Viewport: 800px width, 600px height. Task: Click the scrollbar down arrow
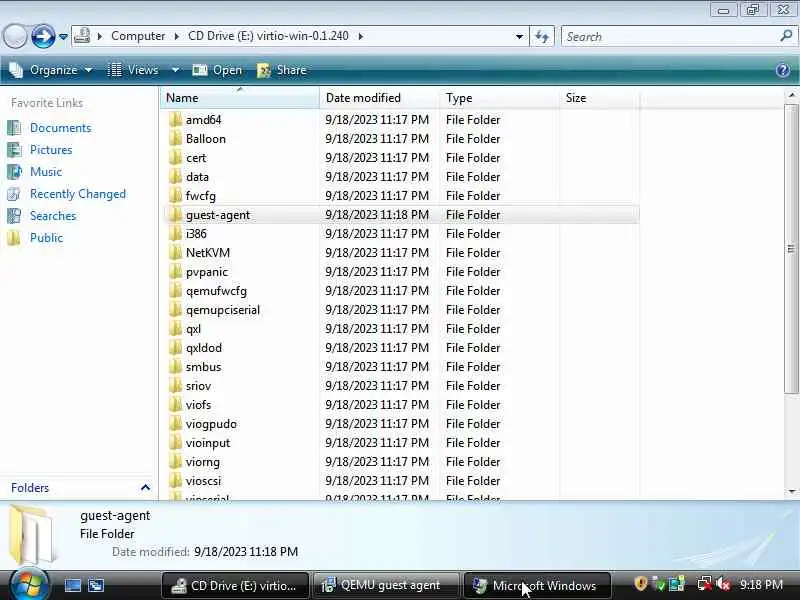(791, 491)
